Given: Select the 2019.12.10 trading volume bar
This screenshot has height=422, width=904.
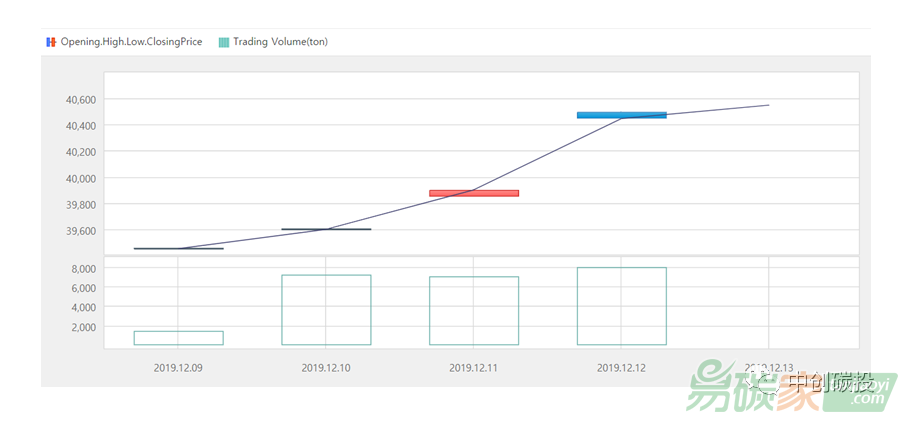Looking at the screenshot, I should pos(326,310).
